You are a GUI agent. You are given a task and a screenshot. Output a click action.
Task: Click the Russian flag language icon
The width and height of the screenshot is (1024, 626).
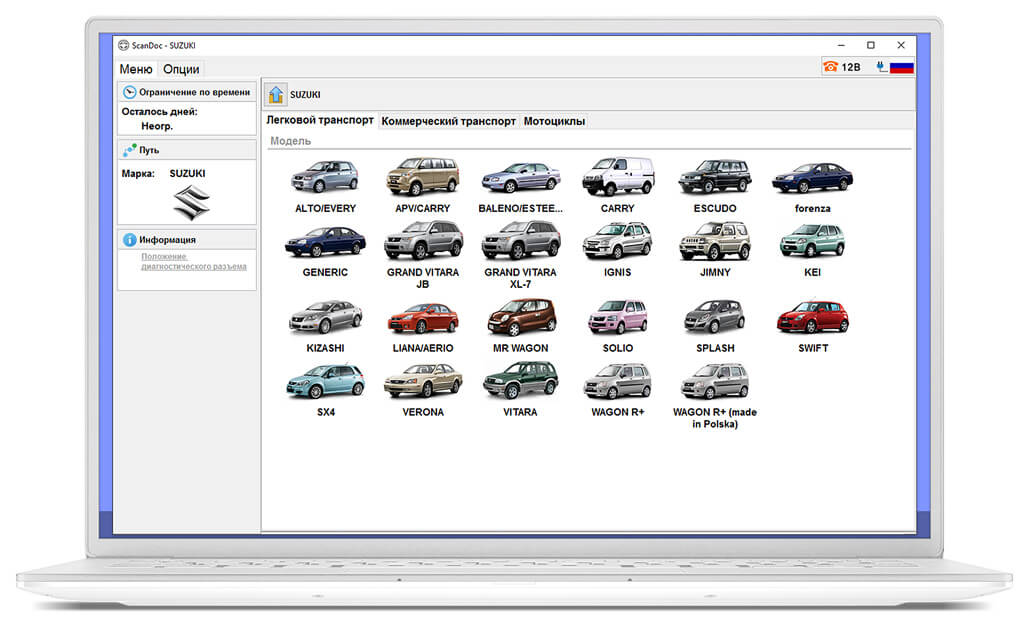[902, 67]
